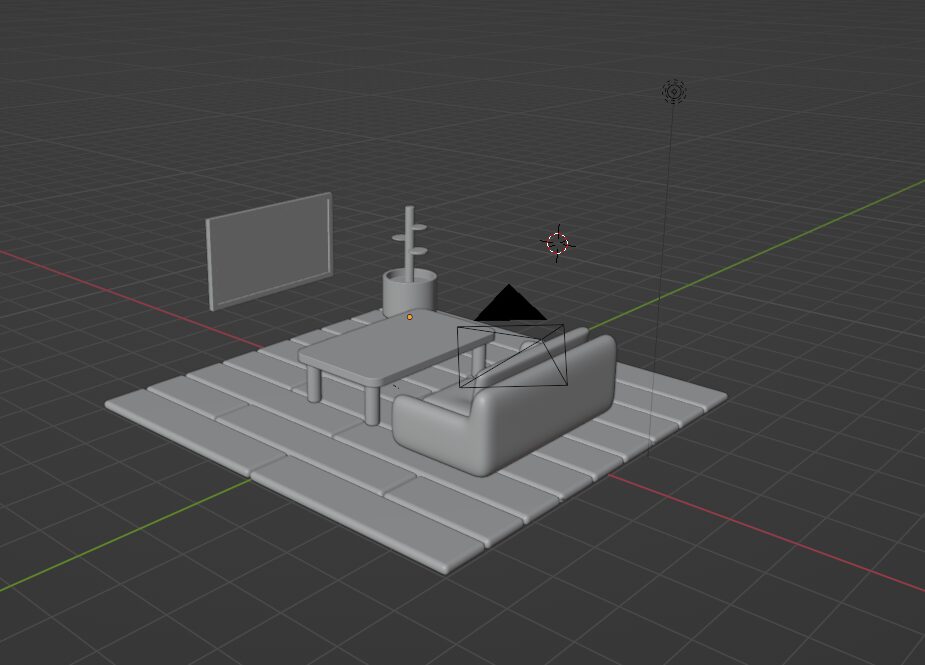Select the flat TV screen panel
This screenshot has height=665, width=925.
(268, 250)
